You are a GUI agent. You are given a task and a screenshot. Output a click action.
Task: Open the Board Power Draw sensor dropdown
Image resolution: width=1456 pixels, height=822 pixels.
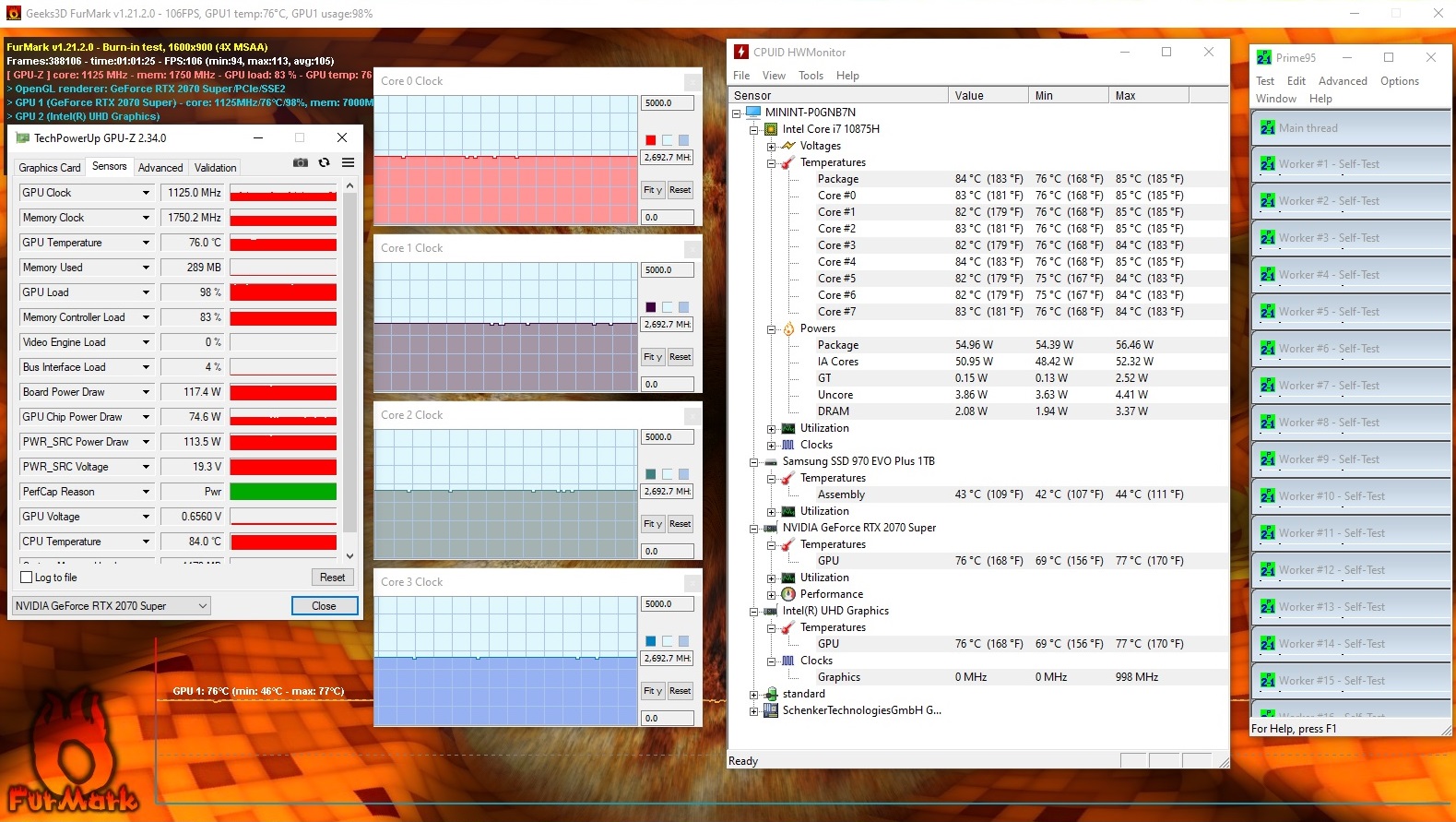[x=146, y=392]
